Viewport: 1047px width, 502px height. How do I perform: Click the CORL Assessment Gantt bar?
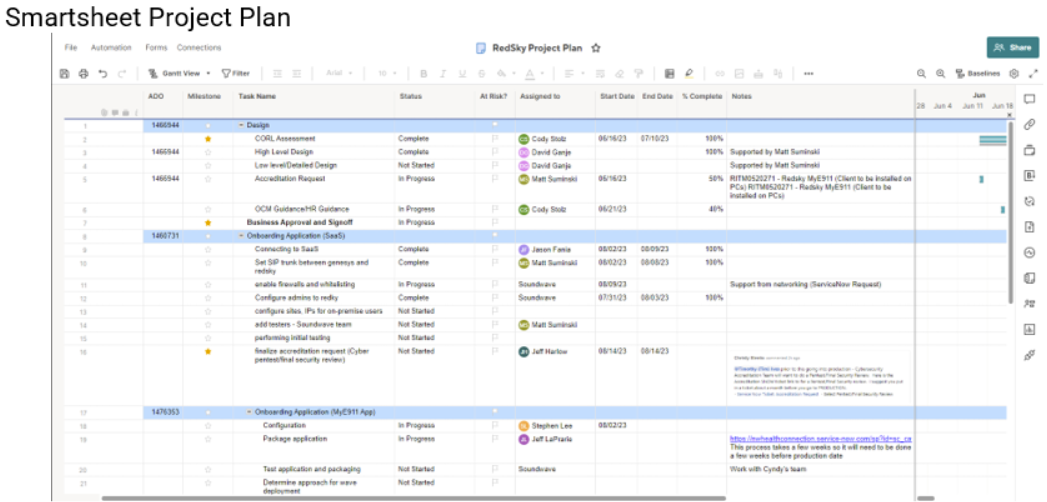[992, 140]
